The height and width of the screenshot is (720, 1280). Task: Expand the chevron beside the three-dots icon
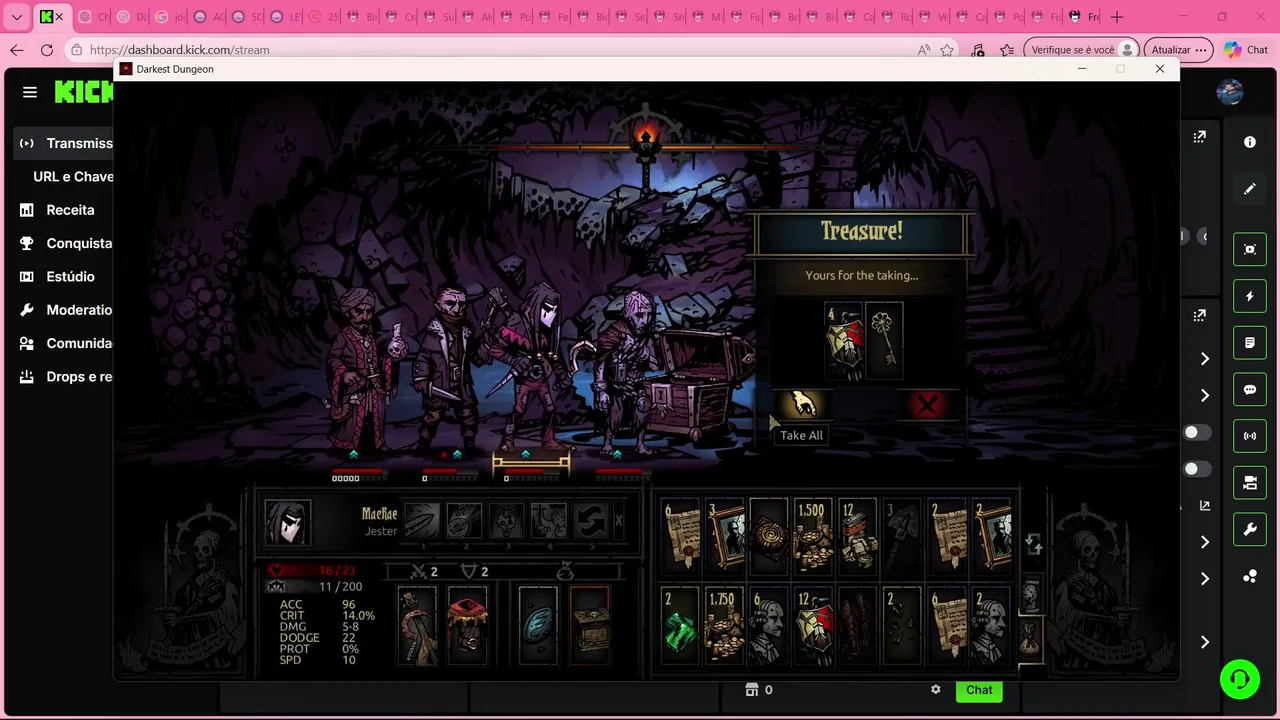[1205, 579]
